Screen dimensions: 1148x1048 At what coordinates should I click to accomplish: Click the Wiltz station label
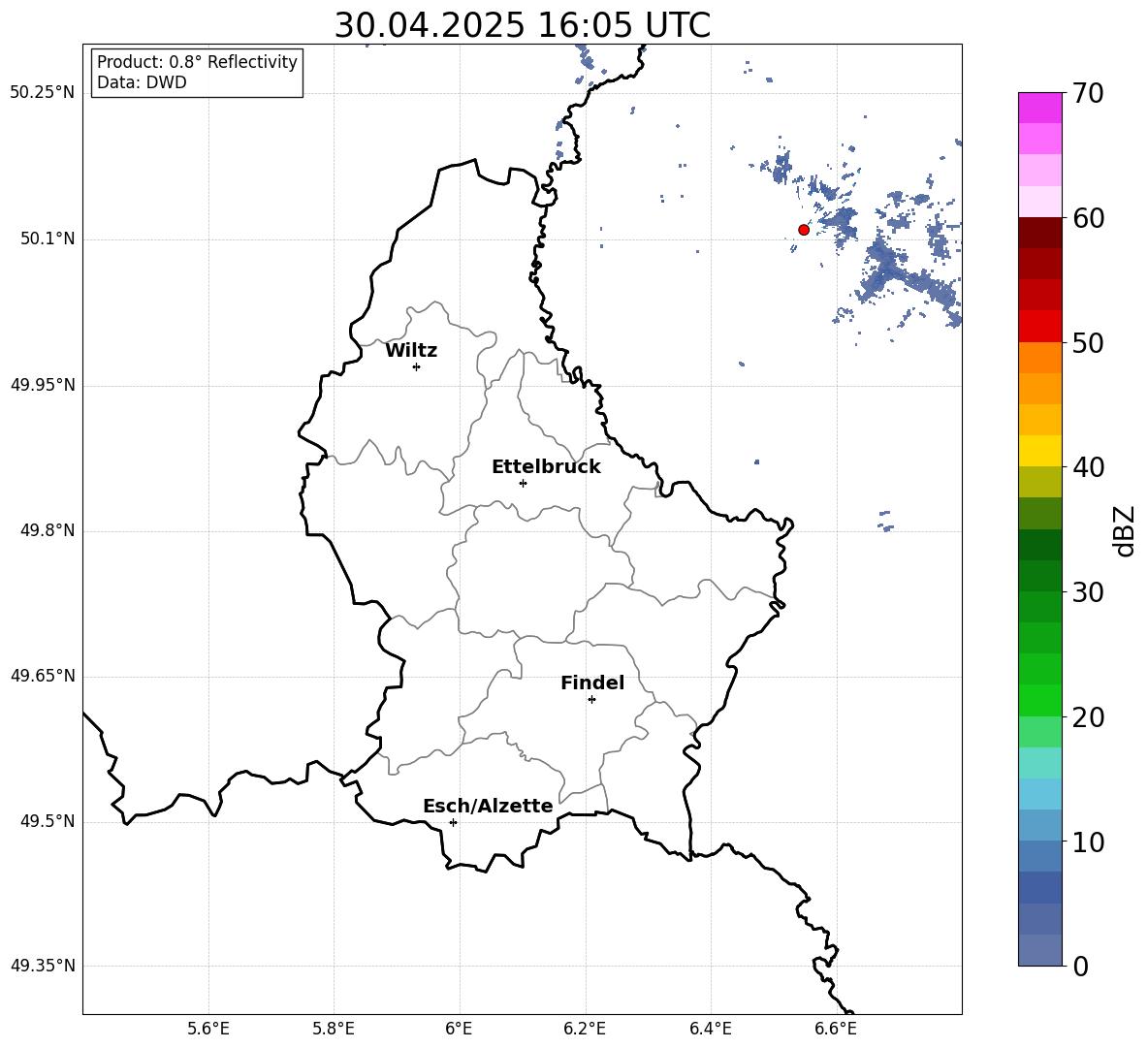411,351
